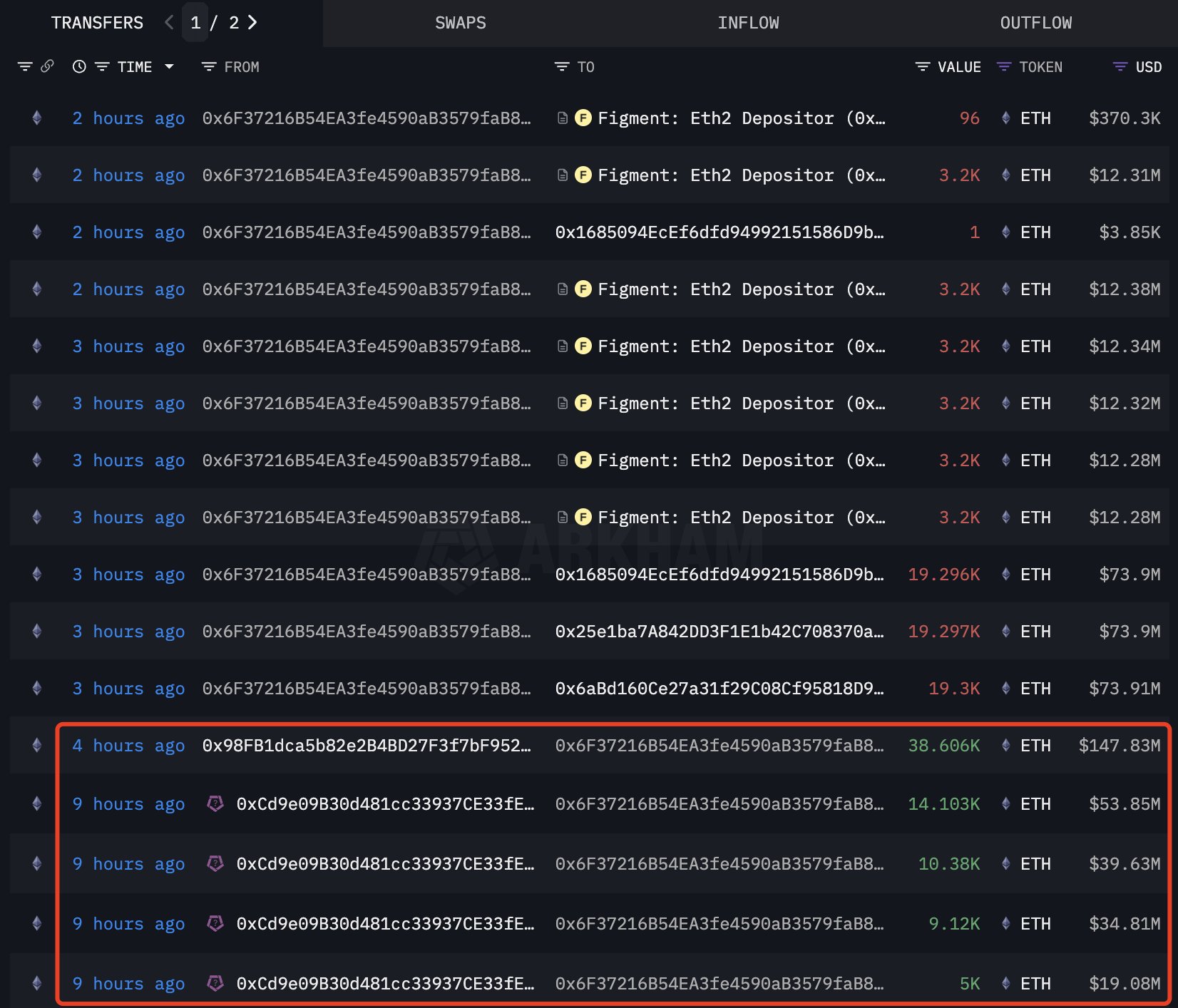Screen dimensions: 1178x1008
Task: Open the FROM column filter icon
Action: 208,66
